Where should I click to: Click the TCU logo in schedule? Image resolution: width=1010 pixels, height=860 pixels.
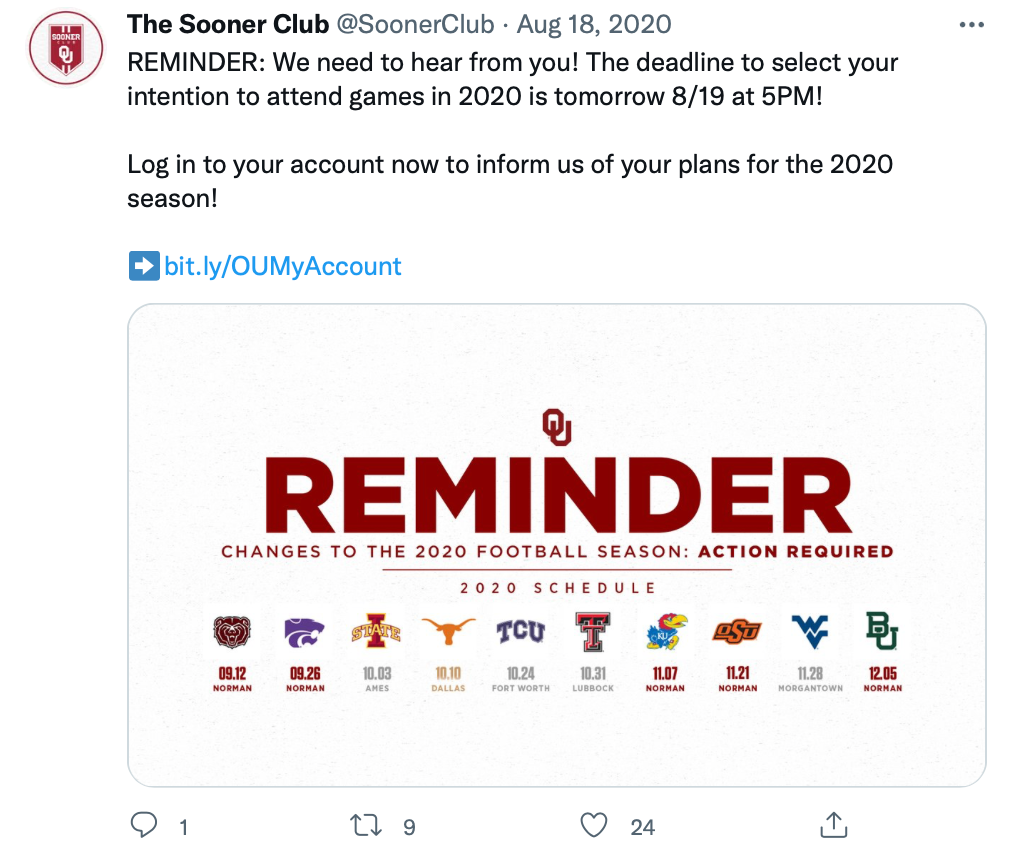point(521,631)
